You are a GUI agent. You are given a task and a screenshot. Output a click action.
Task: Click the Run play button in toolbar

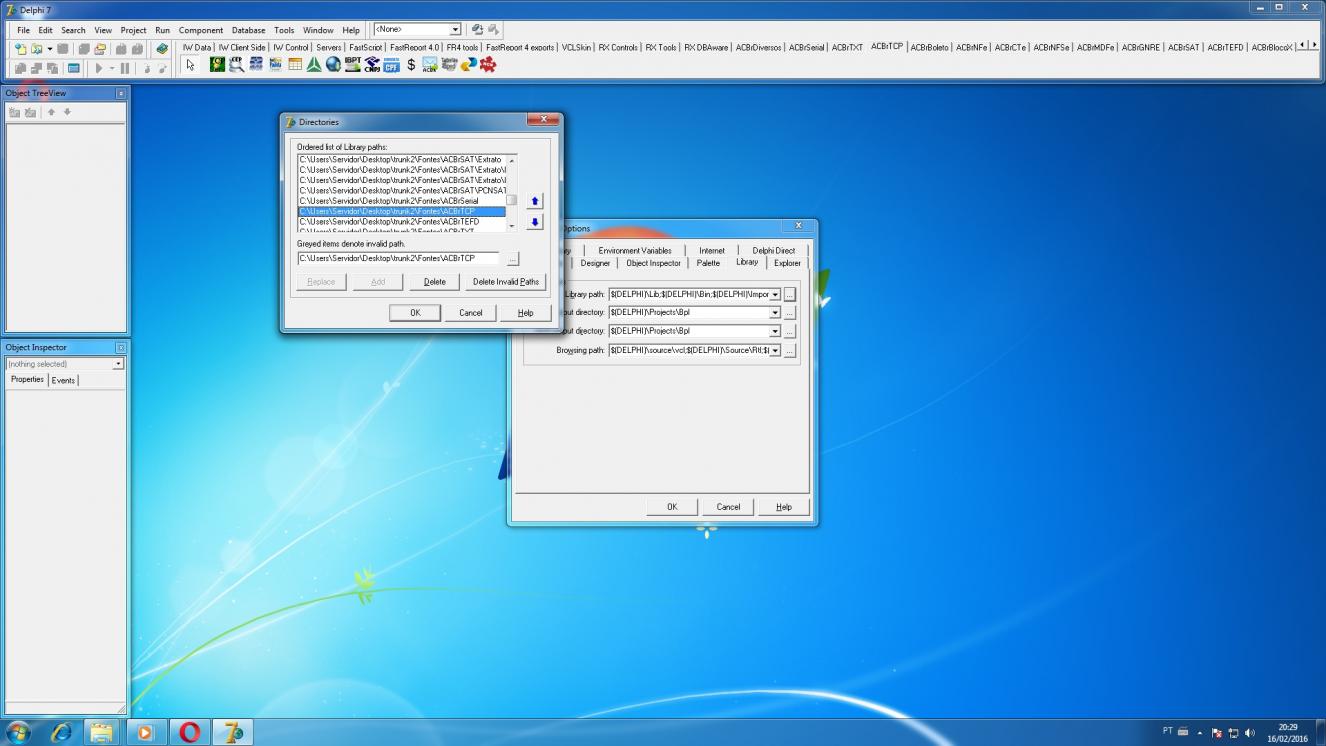(99, 68)
